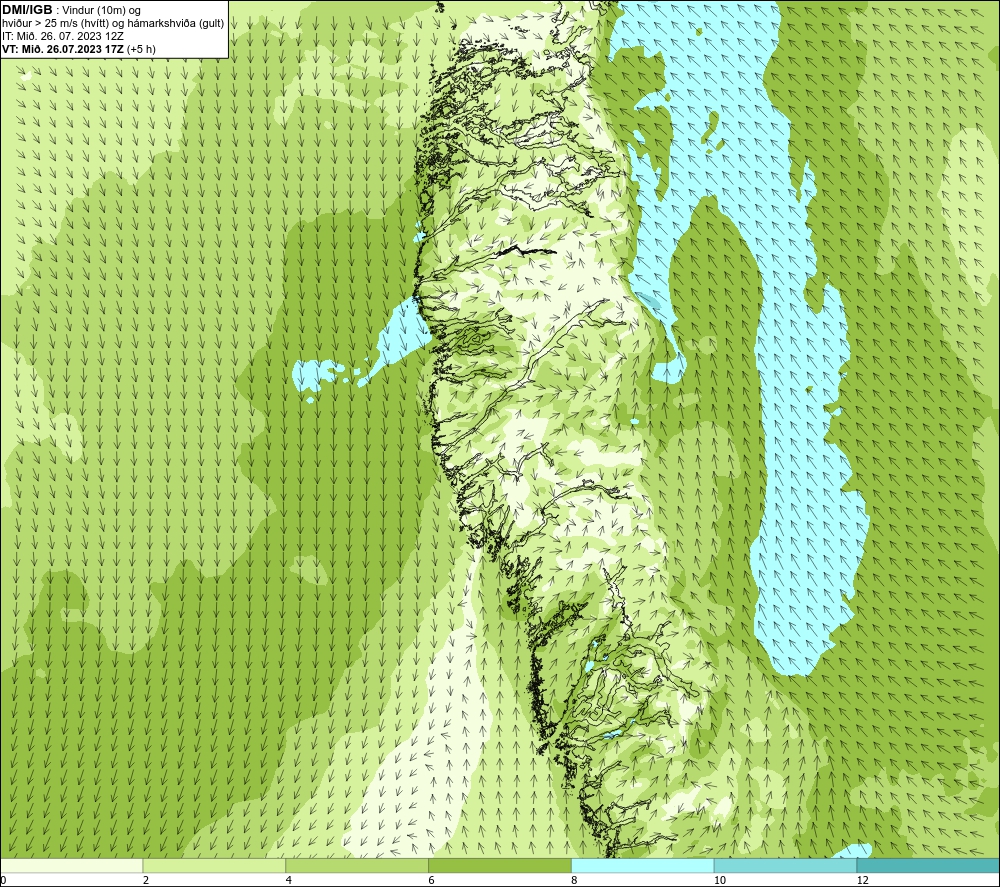Screen dimensions: 1000x887
Task: Click the light cyan 8–10 legend swatch
Action: pos(643,865)
